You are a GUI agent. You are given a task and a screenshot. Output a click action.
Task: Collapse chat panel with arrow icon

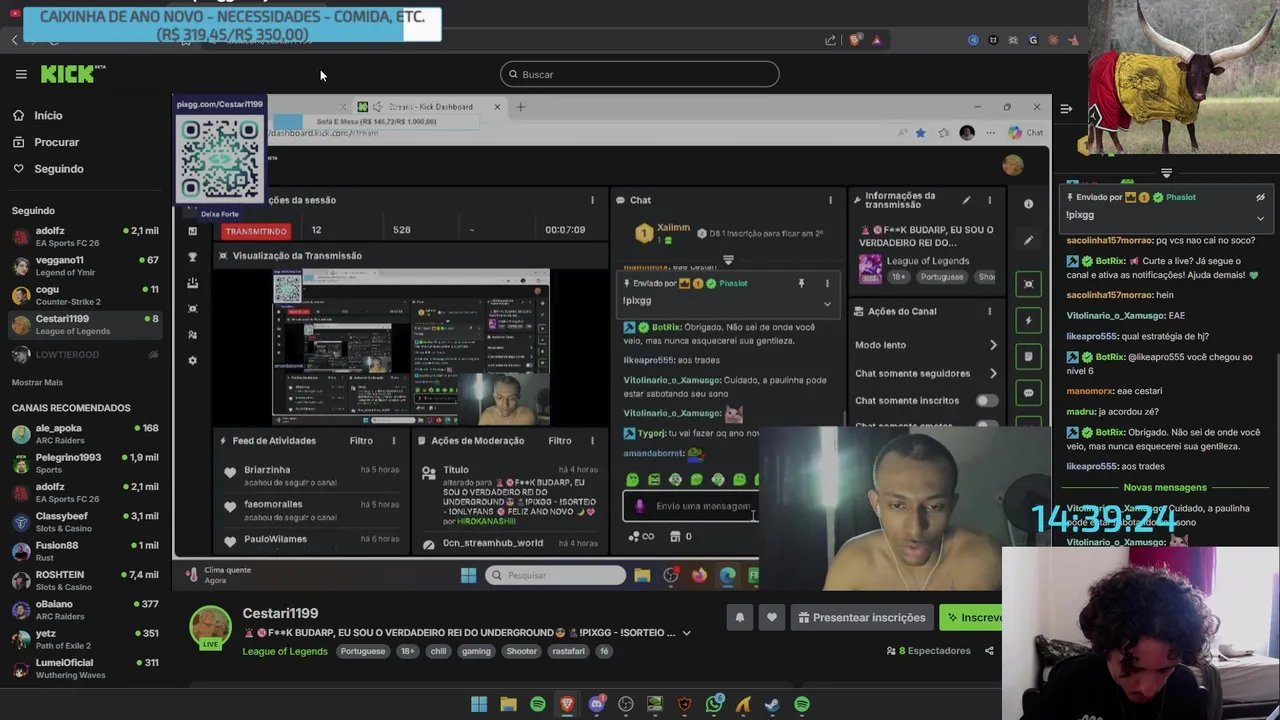coord(1066,108)
